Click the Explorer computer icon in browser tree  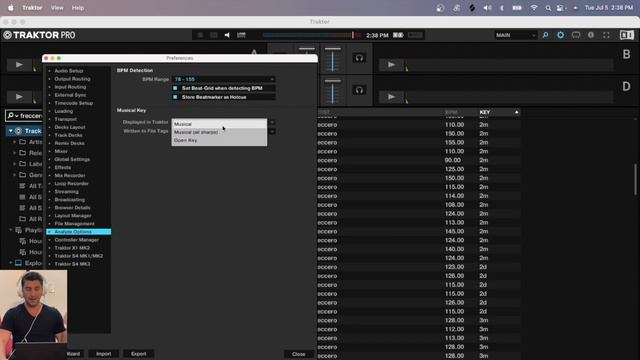point(18,263)
